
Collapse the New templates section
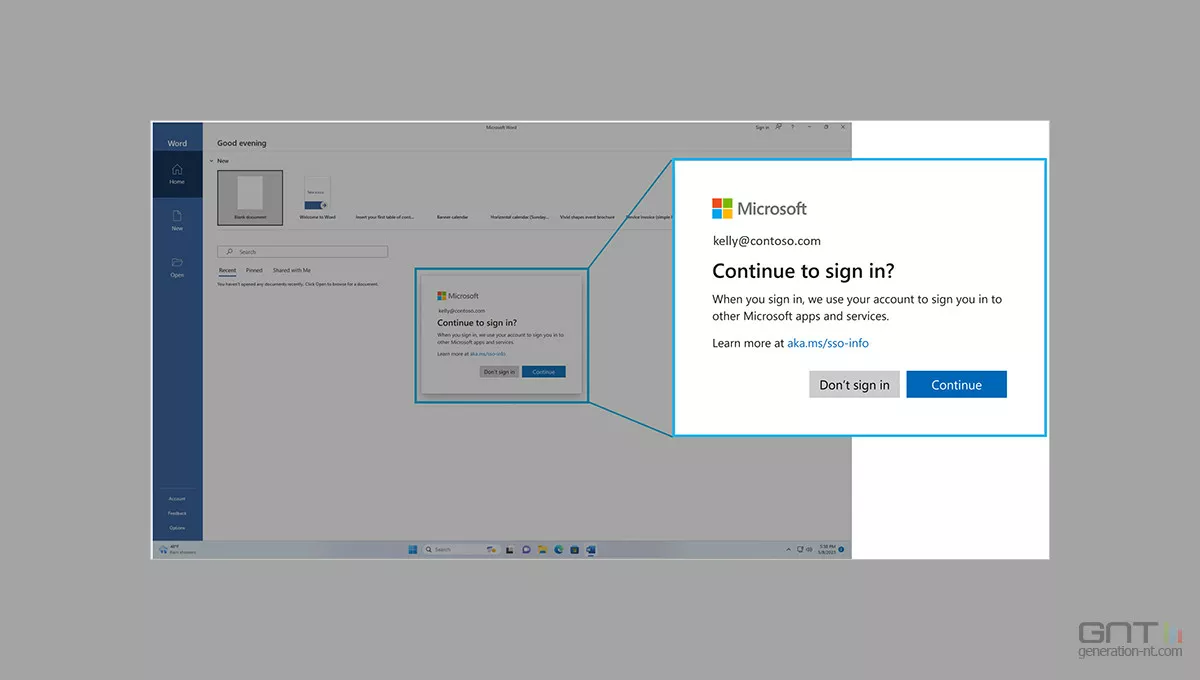pyautogui.click(x=211, y=160)
